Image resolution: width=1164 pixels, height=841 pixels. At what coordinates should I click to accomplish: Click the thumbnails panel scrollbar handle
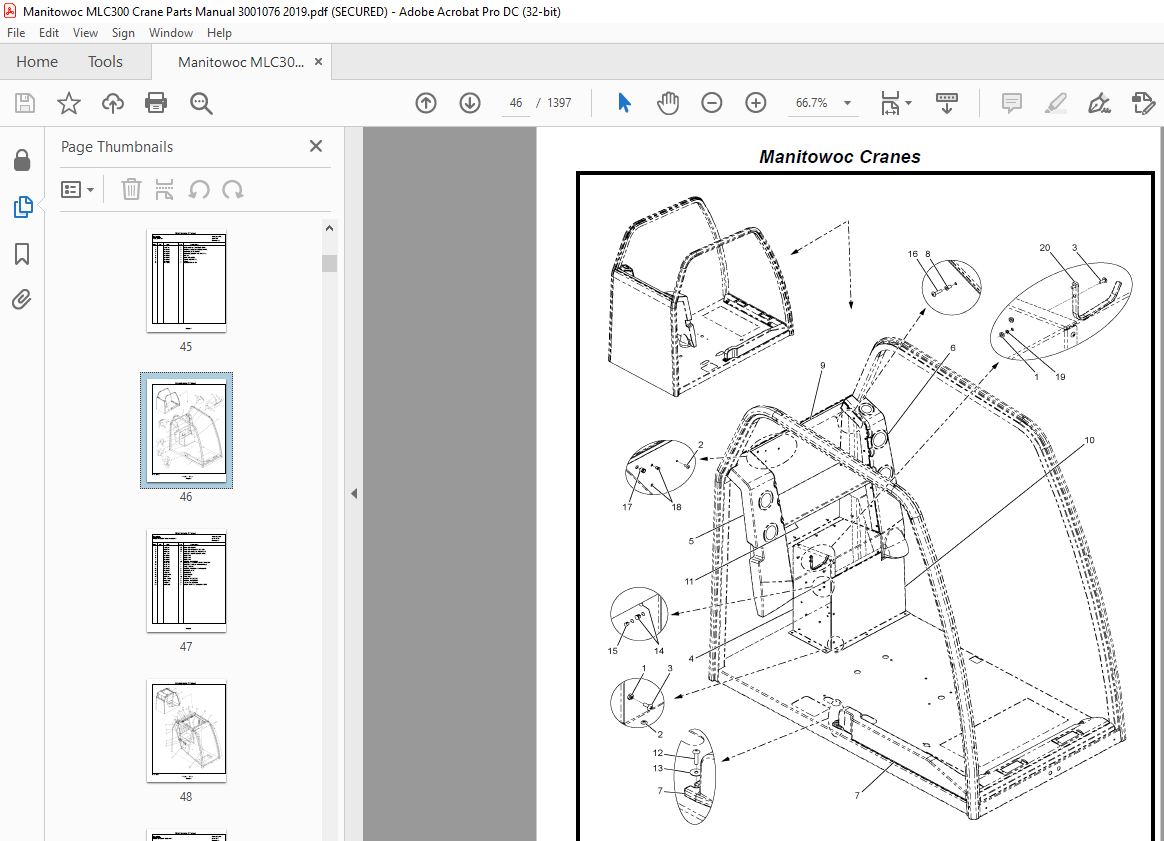pyautogui.click(x=329, y=264)
